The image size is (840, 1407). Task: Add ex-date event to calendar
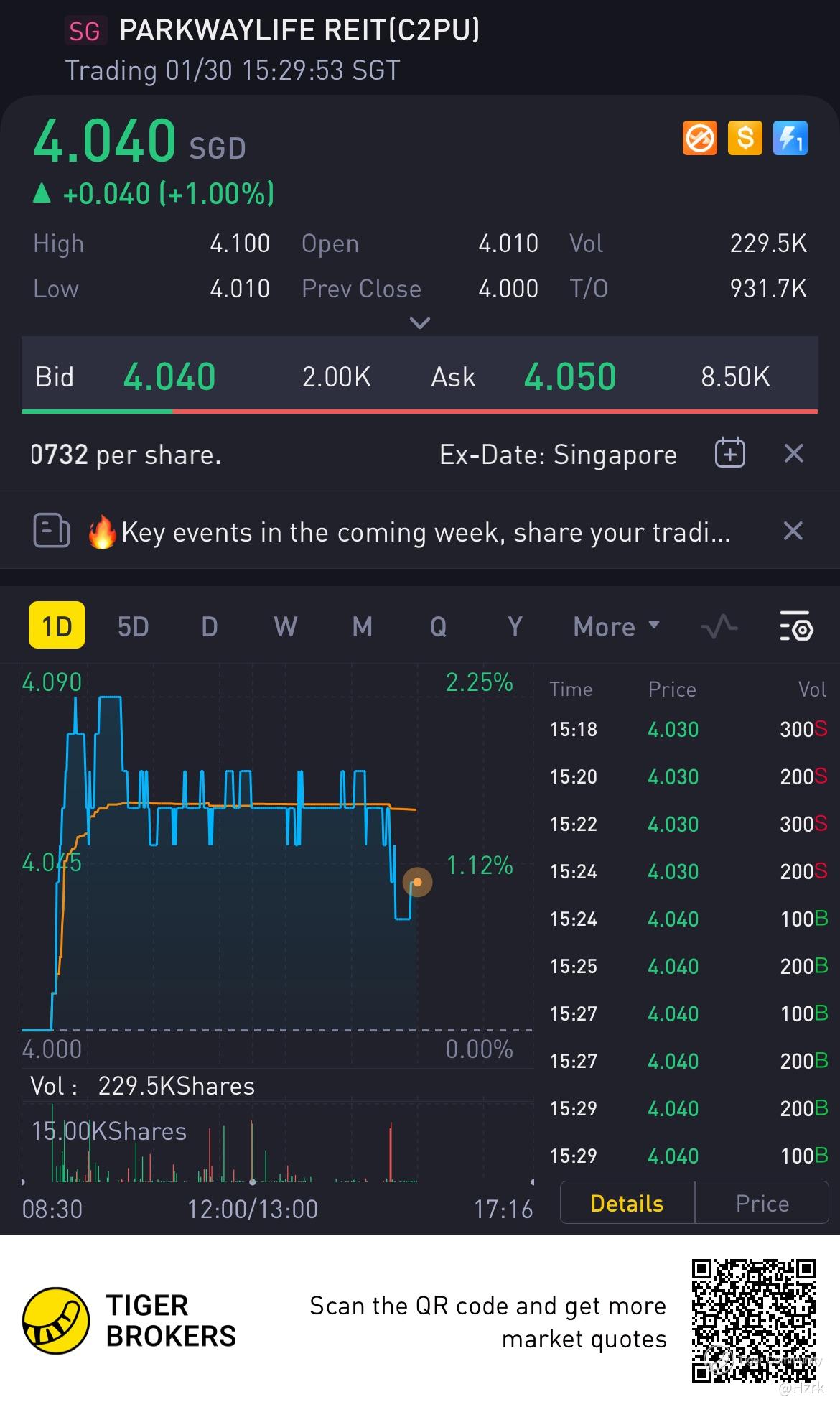click(x=729, y=454)
